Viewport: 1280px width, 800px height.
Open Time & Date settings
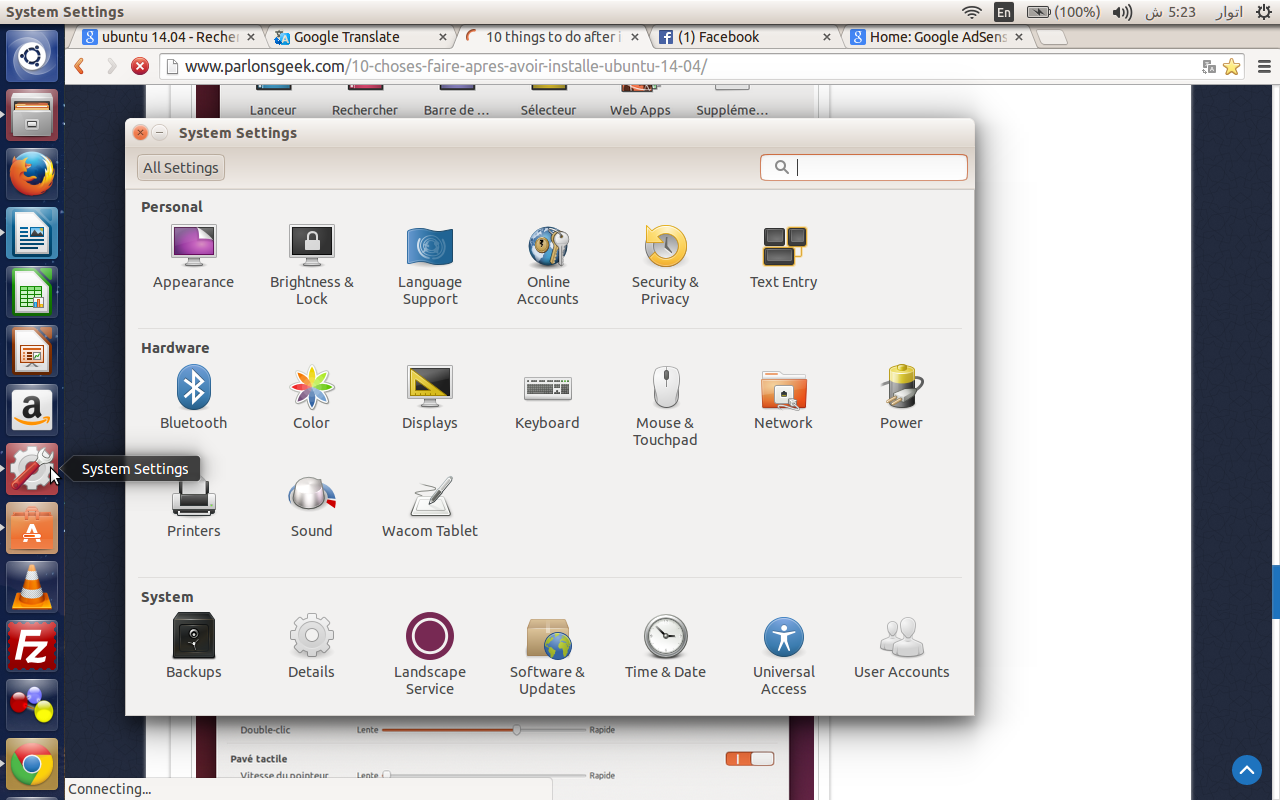tap(665, 647)
